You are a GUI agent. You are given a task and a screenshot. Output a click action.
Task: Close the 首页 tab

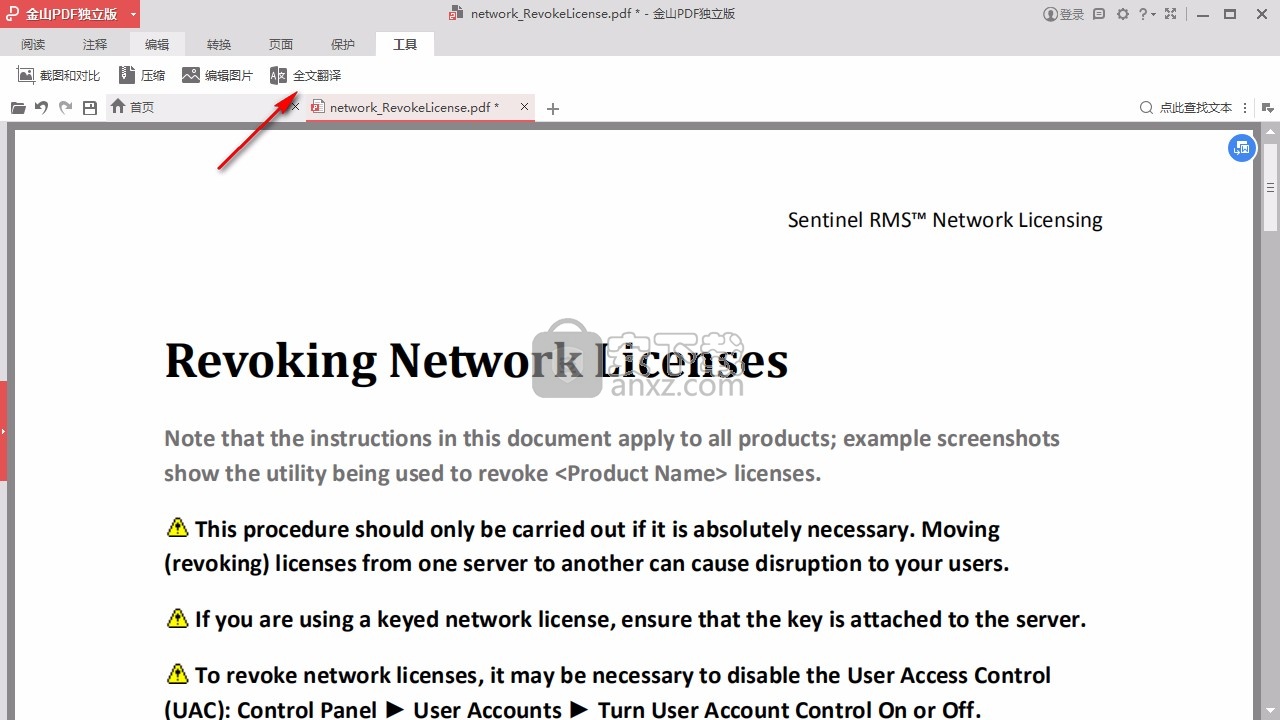click(295, 106)
